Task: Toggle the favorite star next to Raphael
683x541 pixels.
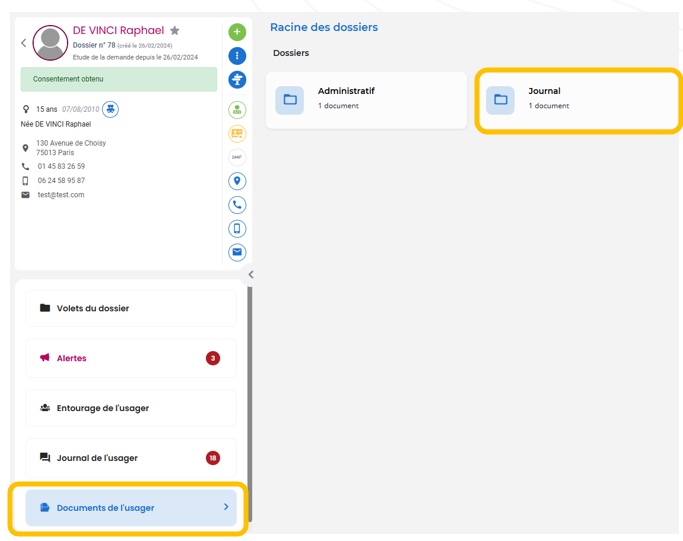Action: coord(175,31)
